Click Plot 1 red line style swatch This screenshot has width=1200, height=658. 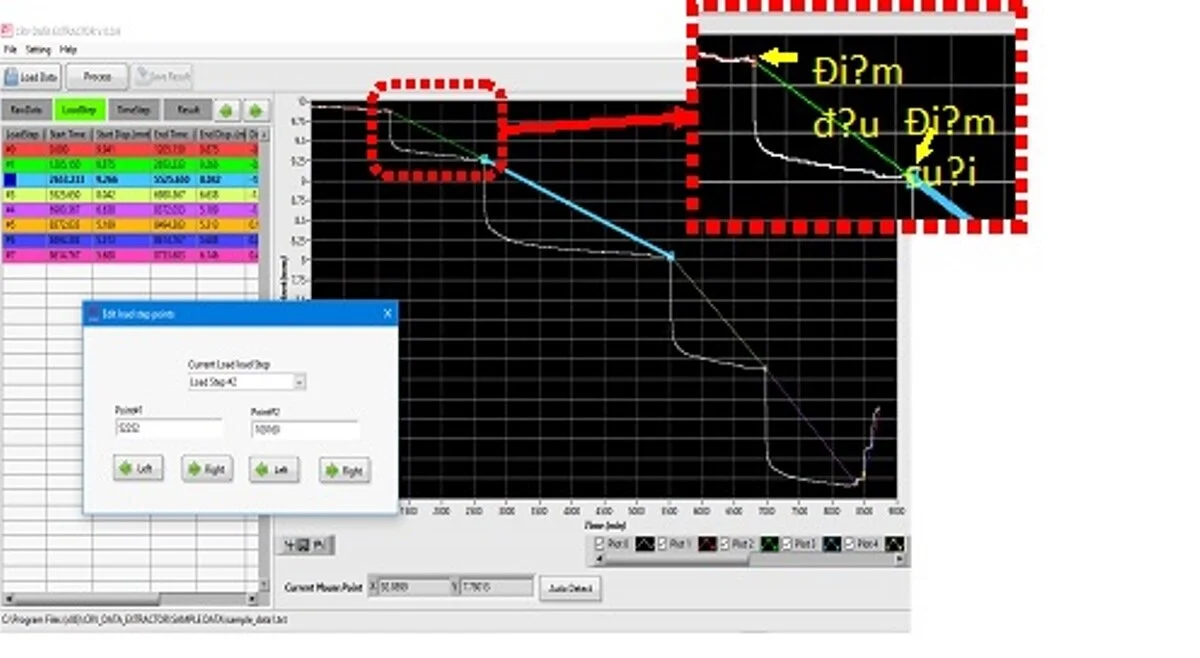click(708, 543)
